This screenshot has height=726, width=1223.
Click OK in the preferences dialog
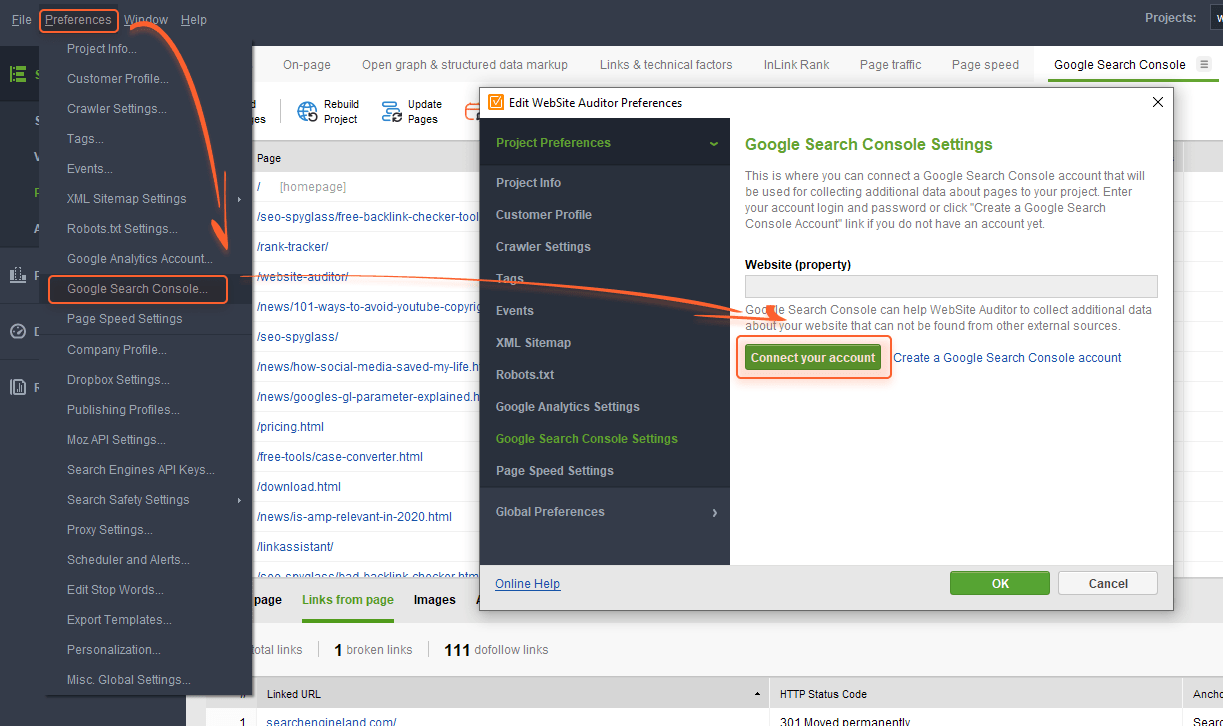pyautogui.click(x=1000, y=584)
